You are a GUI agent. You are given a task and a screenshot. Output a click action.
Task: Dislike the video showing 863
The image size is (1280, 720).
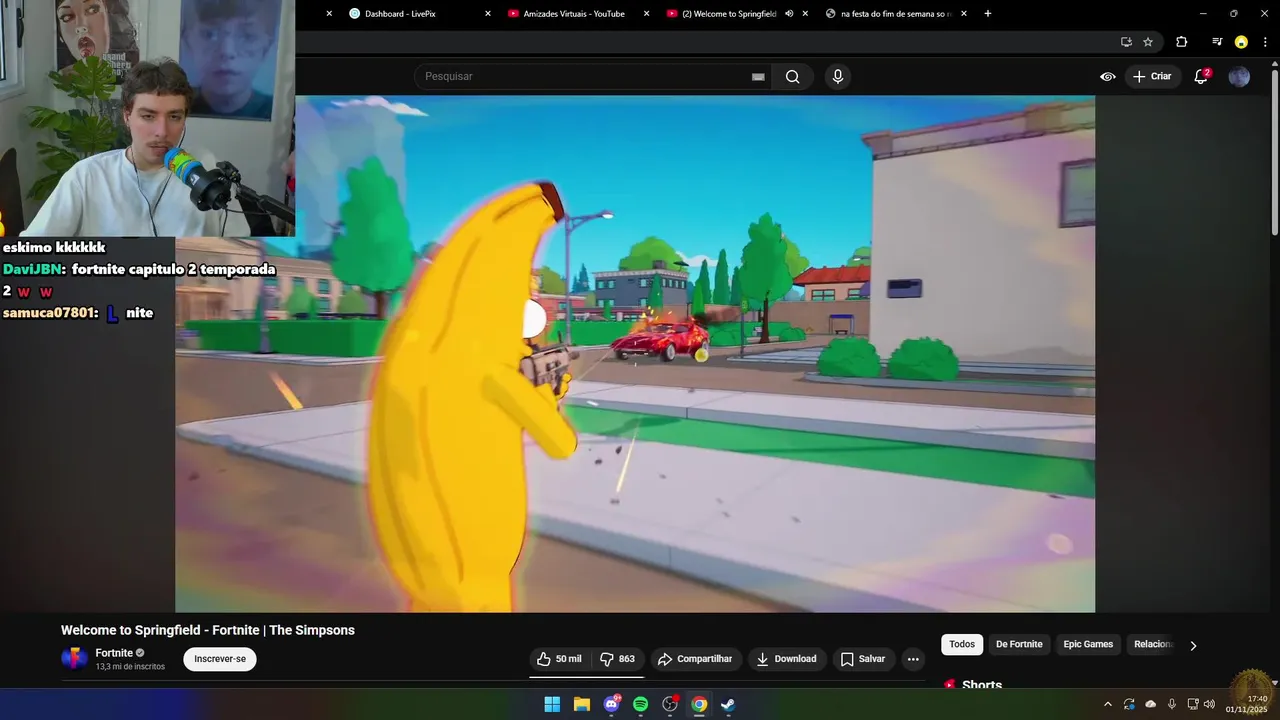(618, 659)
